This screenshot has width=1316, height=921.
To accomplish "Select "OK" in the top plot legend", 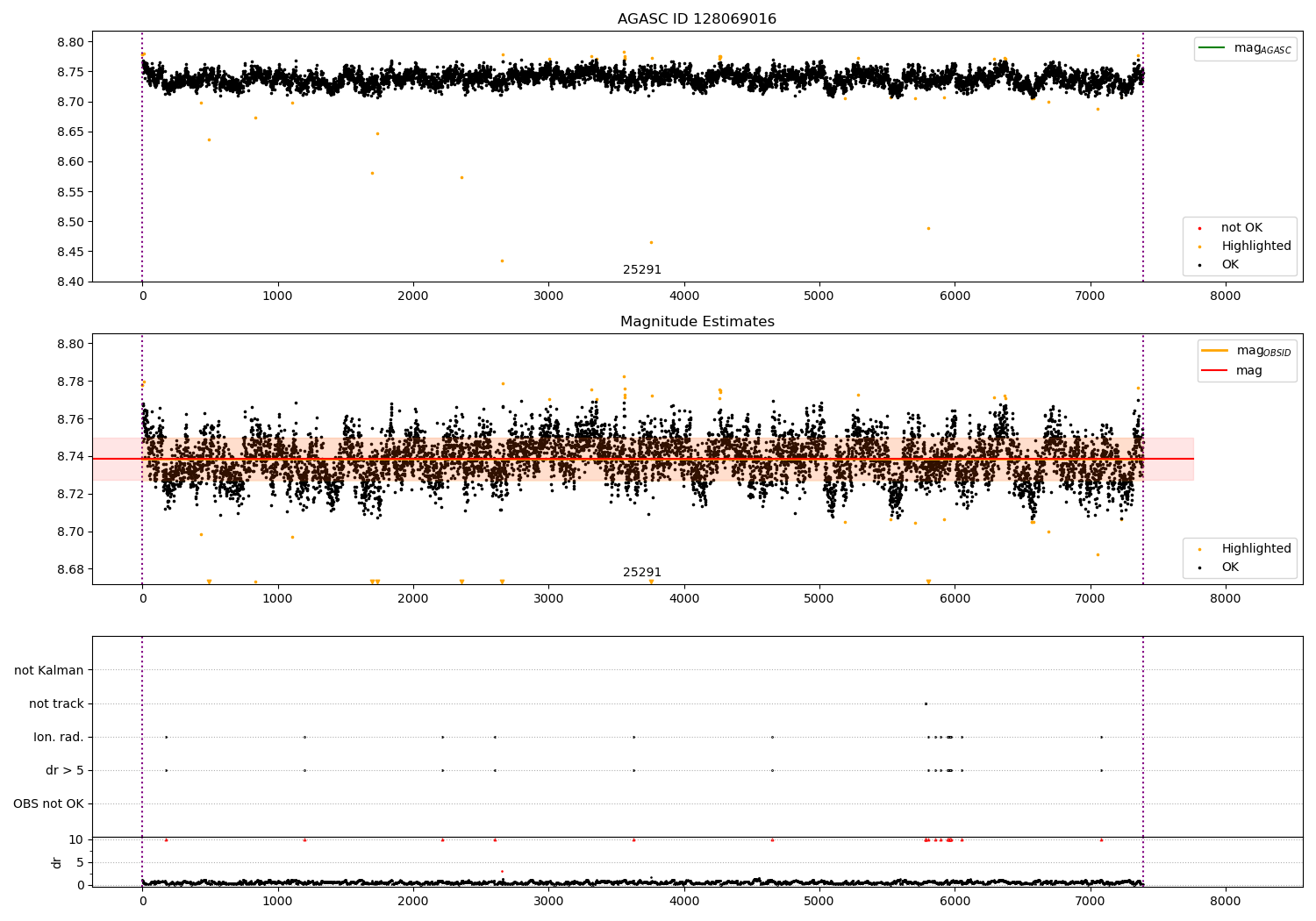I will (x=1230, y=265).
